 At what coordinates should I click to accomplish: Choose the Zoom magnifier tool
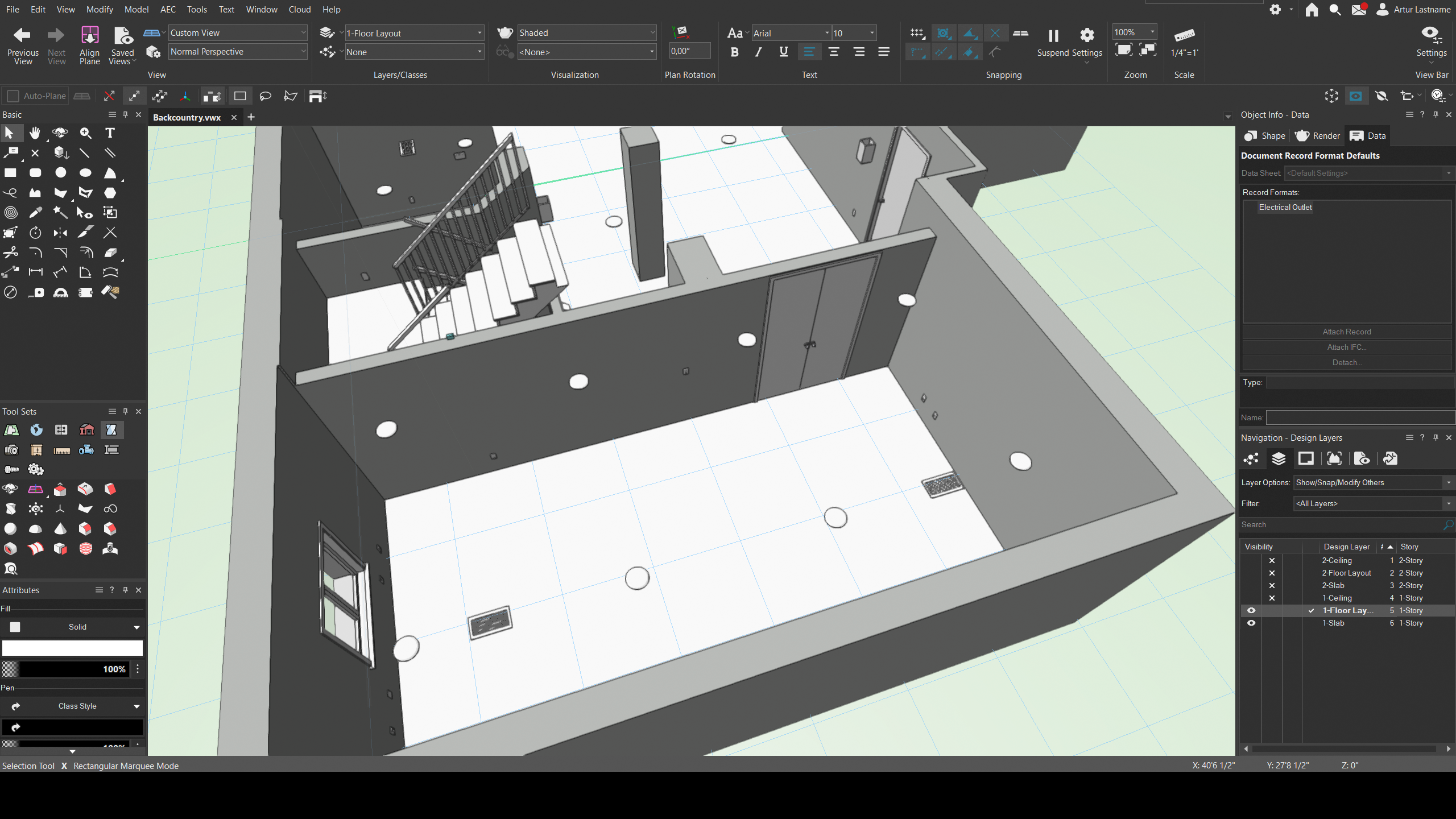[85, 133]
